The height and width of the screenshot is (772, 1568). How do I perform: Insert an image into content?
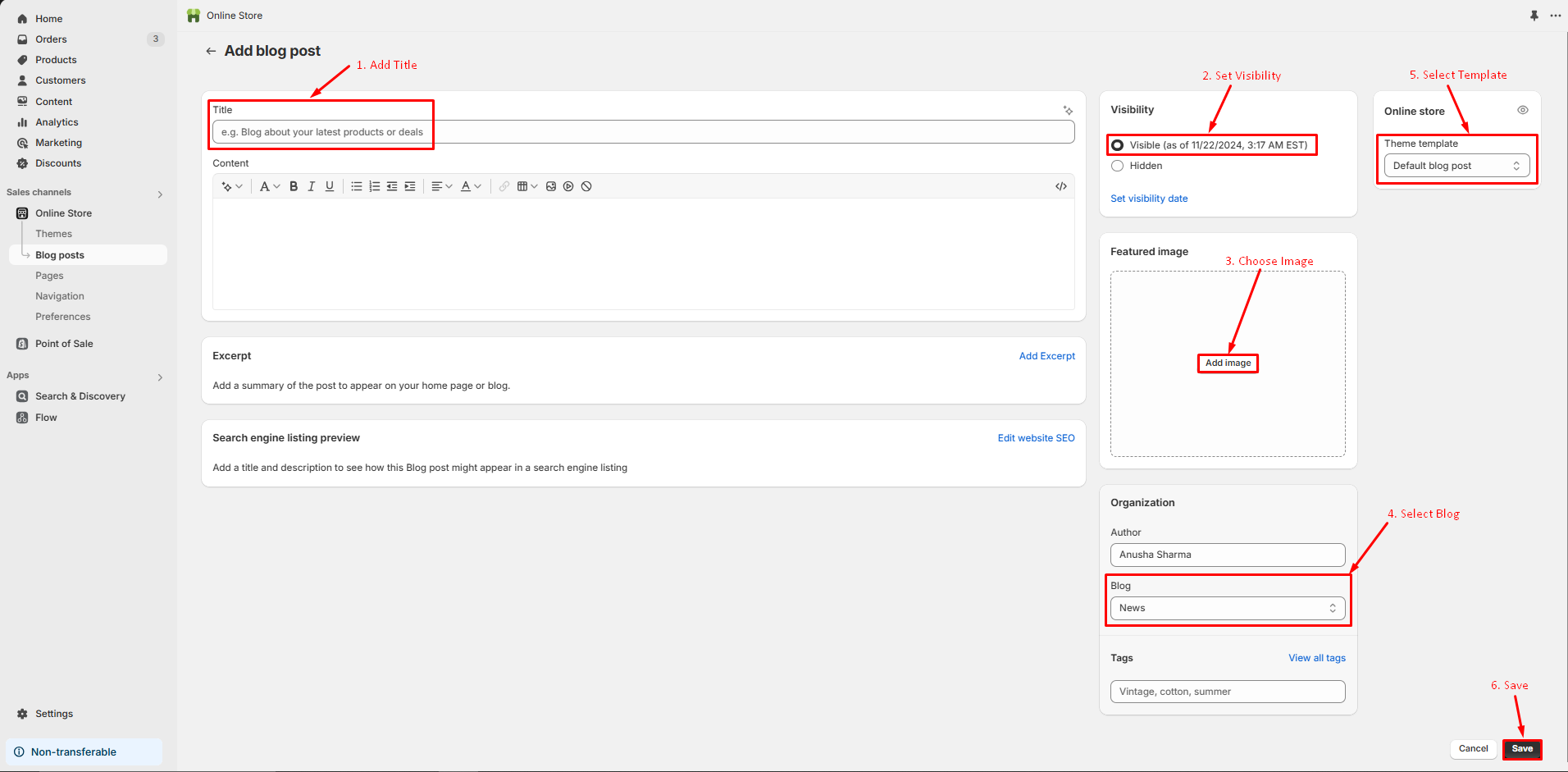coord(551,186)
